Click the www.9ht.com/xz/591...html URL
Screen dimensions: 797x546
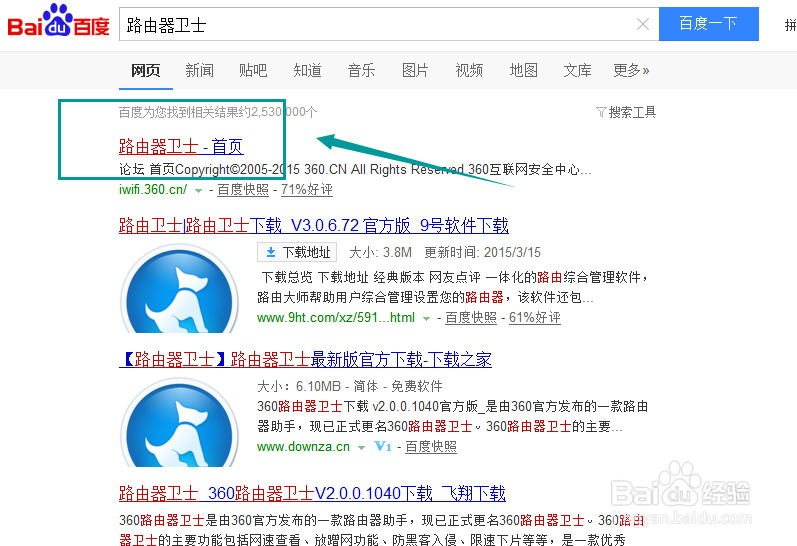click(x=336, y=318)
